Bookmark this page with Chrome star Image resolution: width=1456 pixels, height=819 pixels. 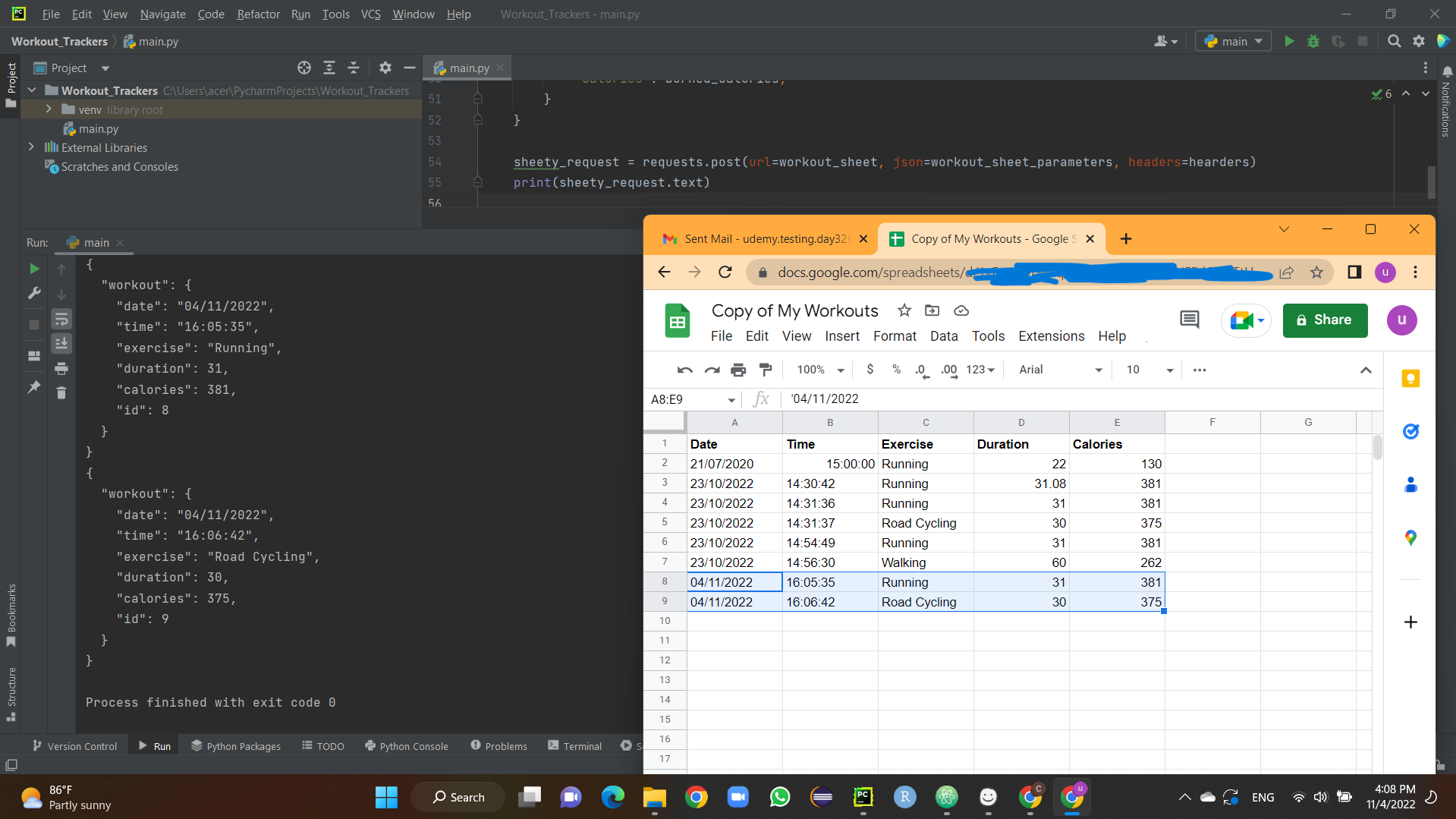pos(1316,272)
